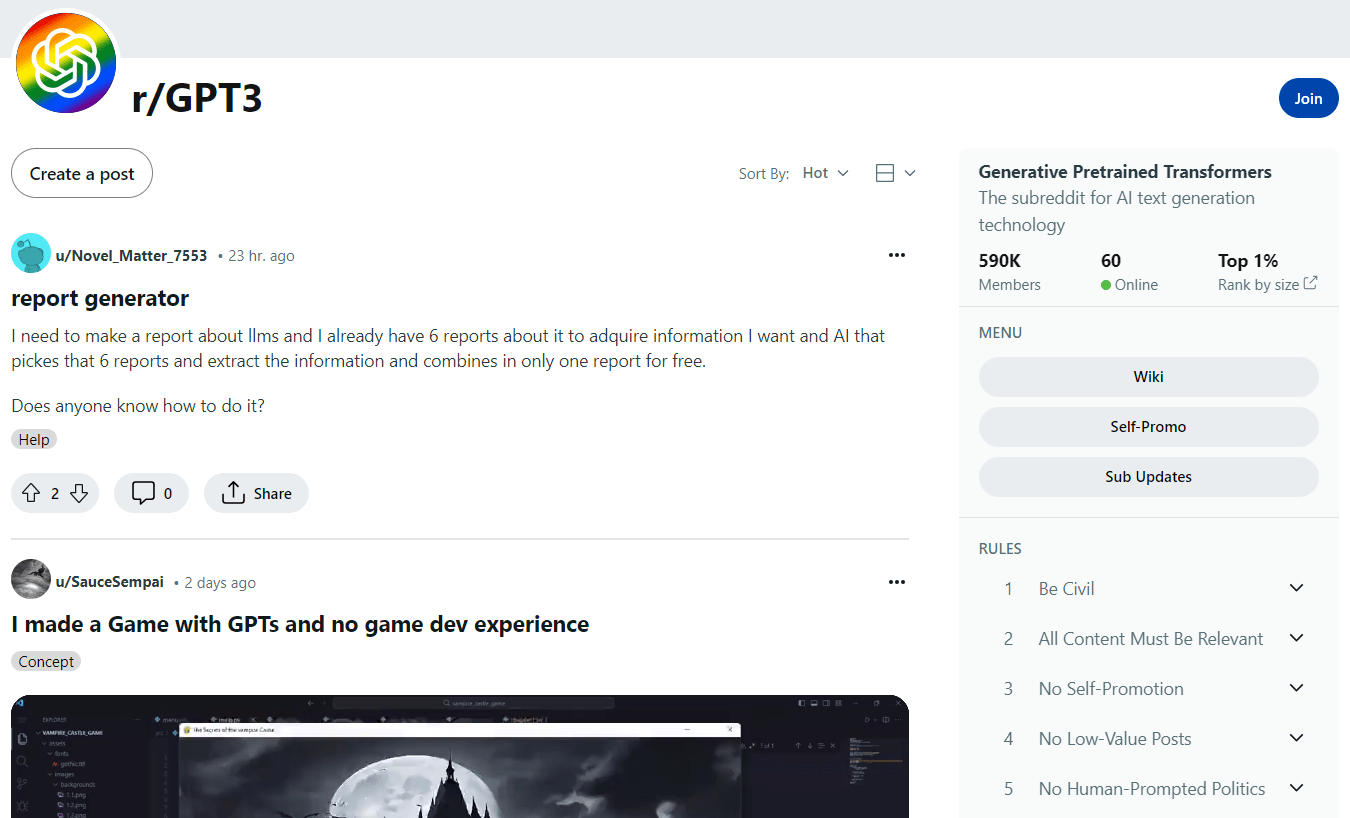Click the Rank by size label
The image size is (1350, 818).
[x=1258, y=285]
